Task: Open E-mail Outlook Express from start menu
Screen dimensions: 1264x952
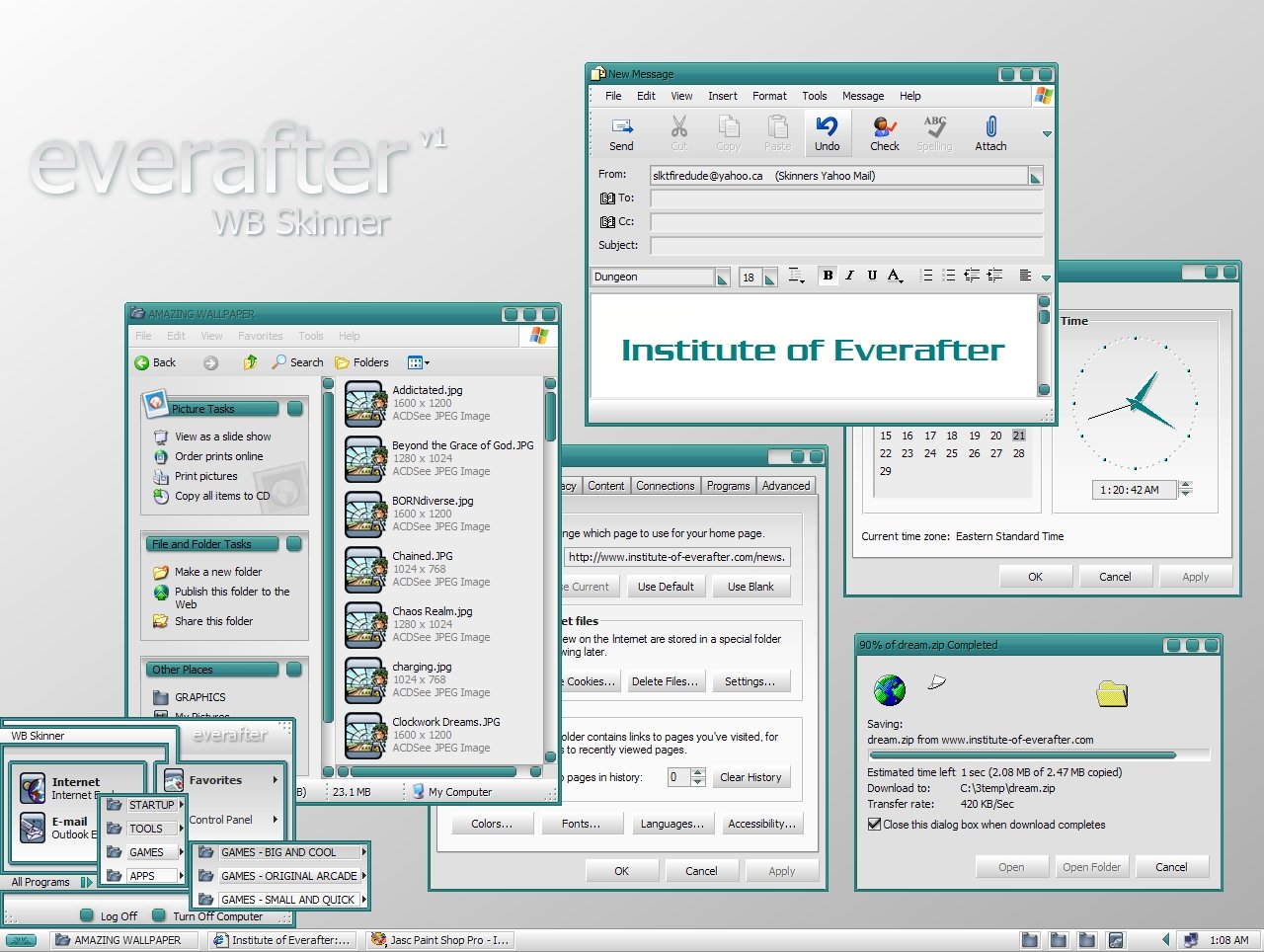Action: 59,828
